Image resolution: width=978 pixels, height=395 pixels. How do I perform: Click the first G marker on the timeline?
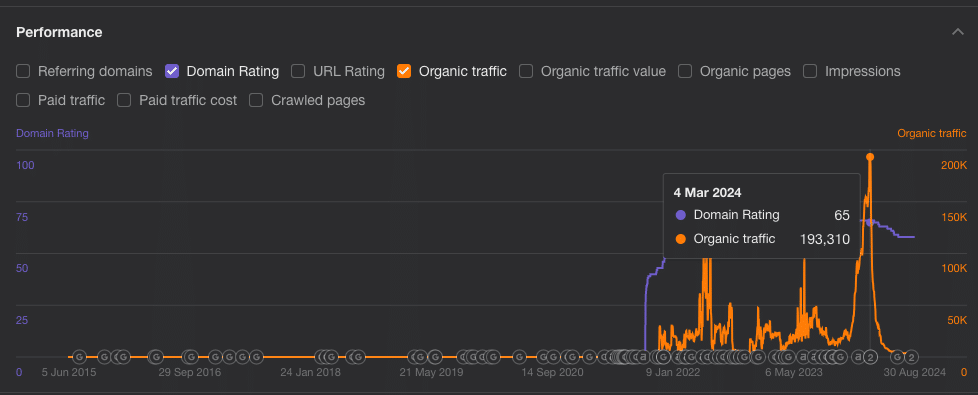pyautogui.click(x=79, y=357)
